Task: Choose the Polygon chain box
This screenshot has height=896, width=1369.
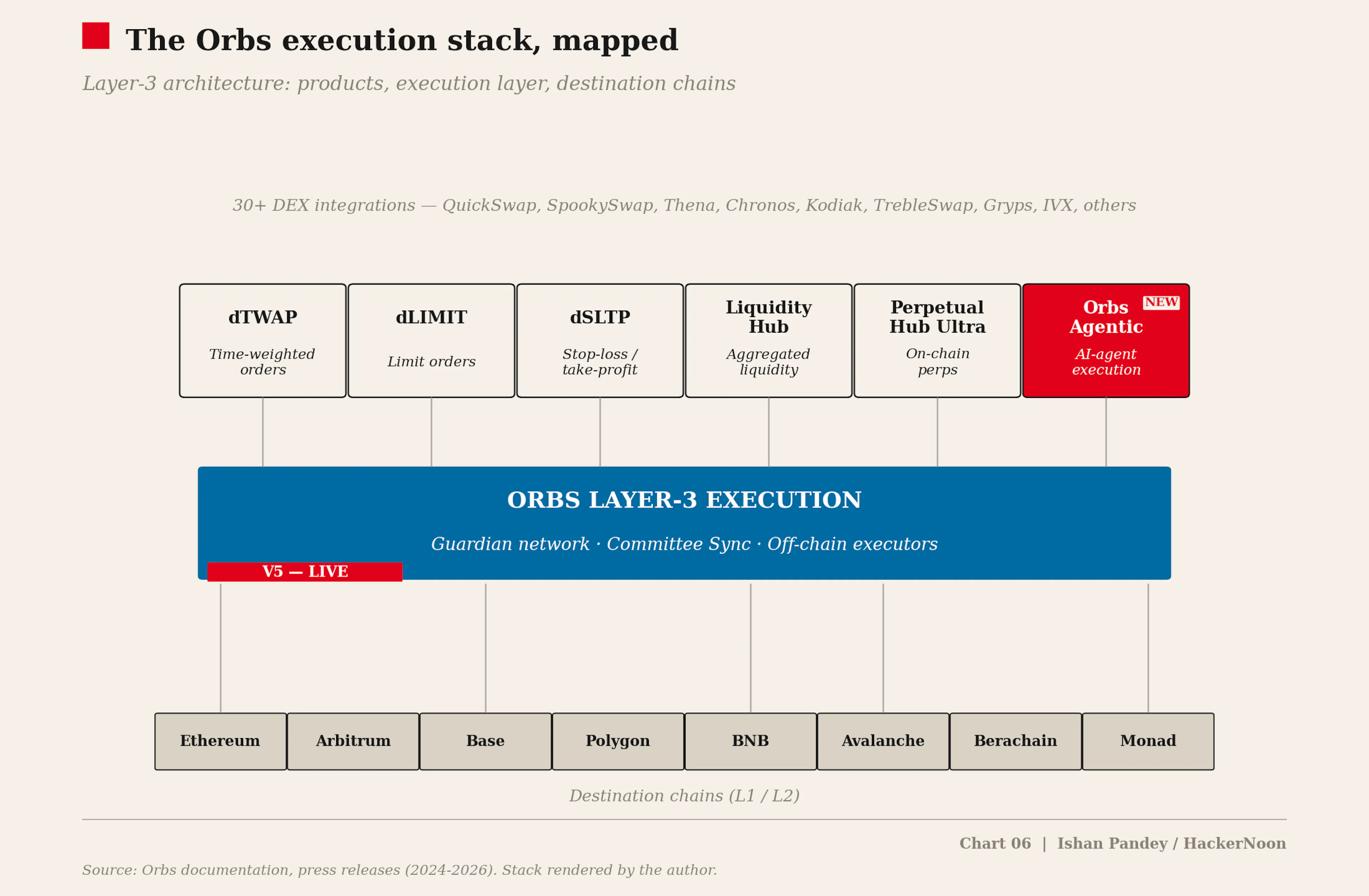Action: 618,741
